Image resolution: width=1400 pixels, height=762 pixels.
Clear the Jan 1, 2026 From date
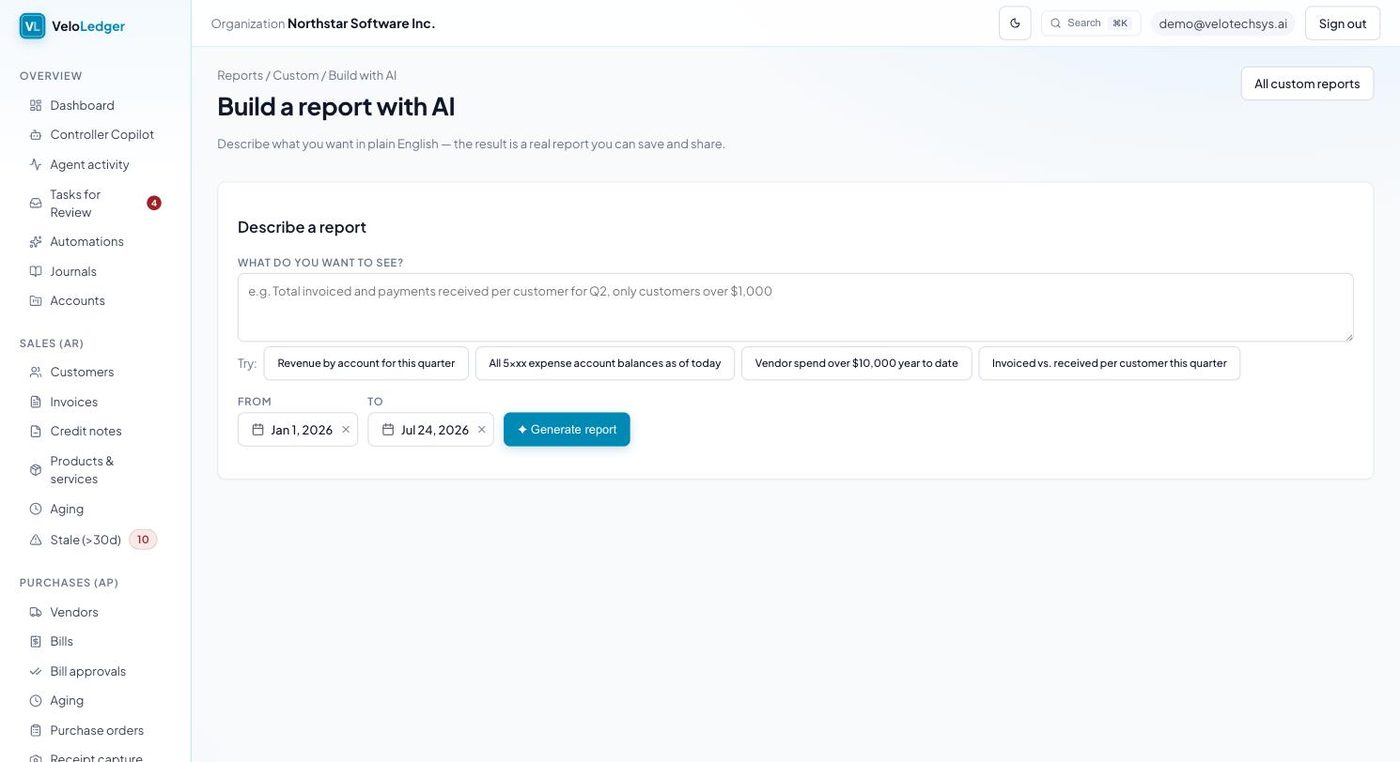coord(346,430)
